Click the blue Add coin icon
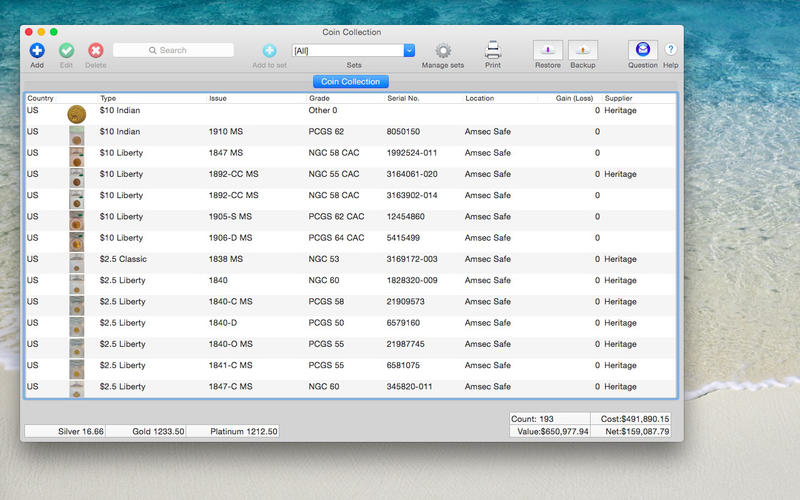 click(x=37, y=51)
